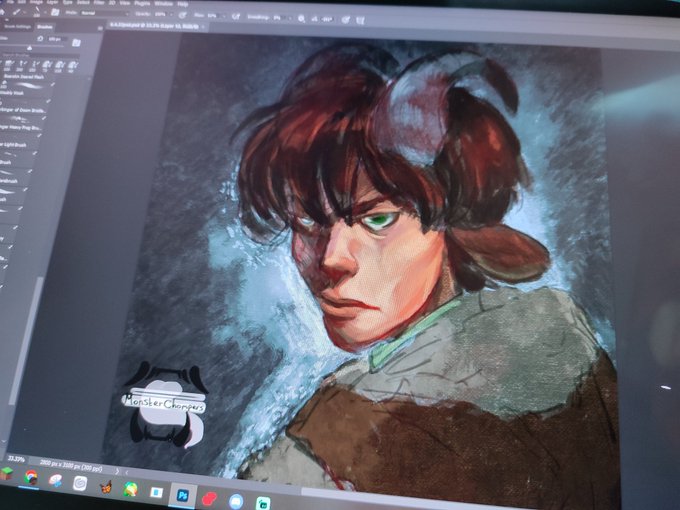Open the Filter menu
The width and height of the screenshot is (680, 510).
(x=98, y=3)
